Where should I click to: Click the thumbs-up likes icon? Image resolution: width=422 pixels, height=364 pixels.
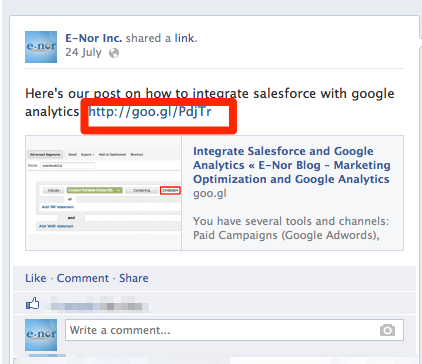(32, 303)
